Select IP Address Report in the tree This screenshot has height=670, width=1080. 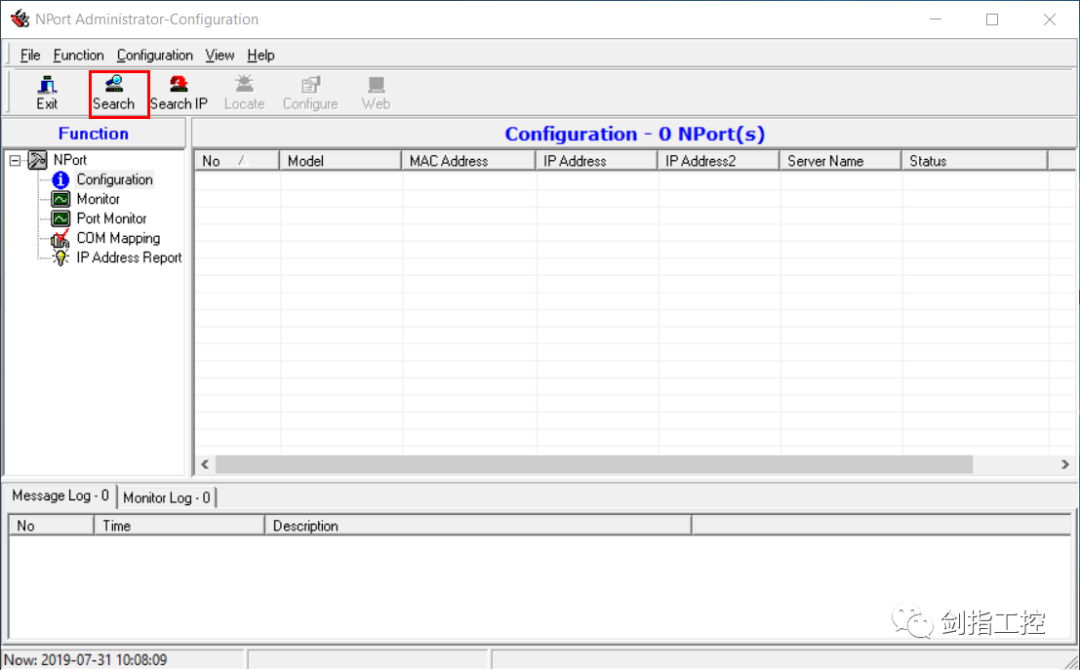(129, 258)
